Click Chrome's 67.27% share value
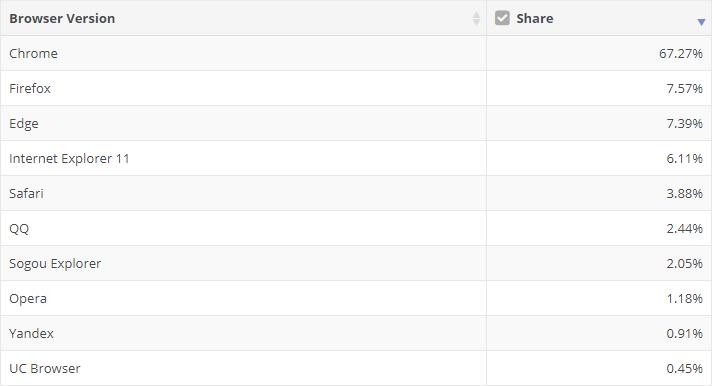Image resolution: width=712 pixels, height=386 pixels. point(681,54)
